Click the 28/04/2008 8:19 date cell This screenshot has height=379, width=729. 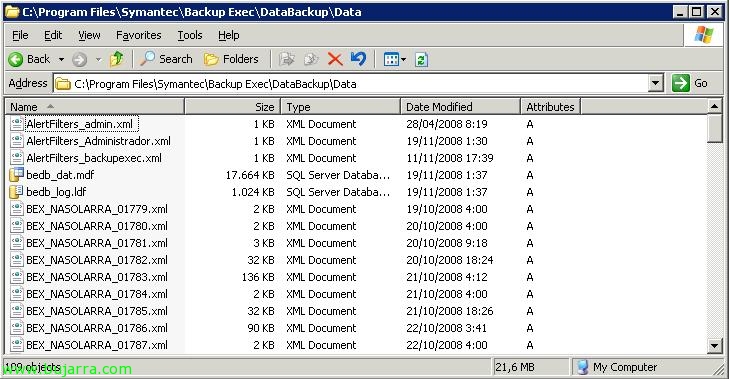447,124
